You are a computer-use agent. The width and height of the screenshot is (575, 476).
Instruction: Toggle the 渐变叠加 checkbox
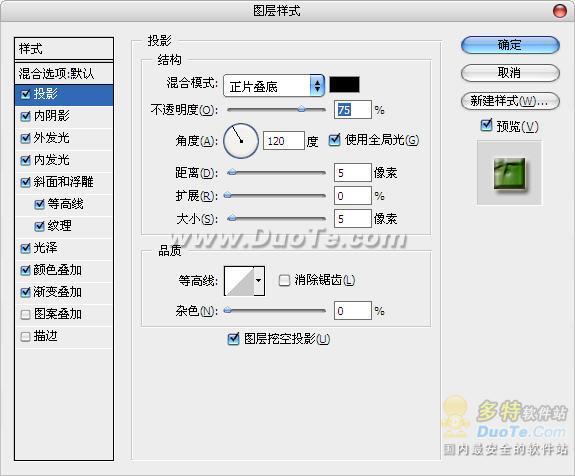(25, 292)
